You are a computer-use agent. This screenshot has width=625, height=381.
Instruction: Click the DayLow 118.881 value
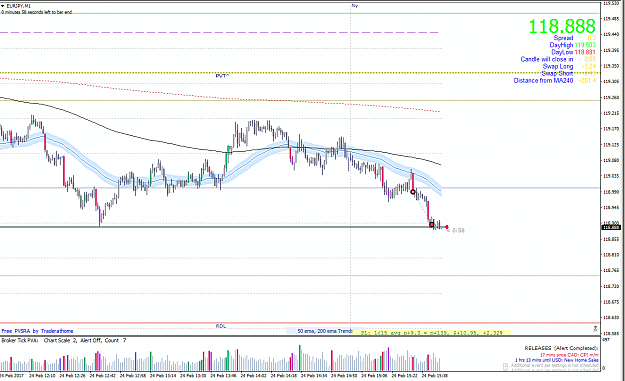585,52
